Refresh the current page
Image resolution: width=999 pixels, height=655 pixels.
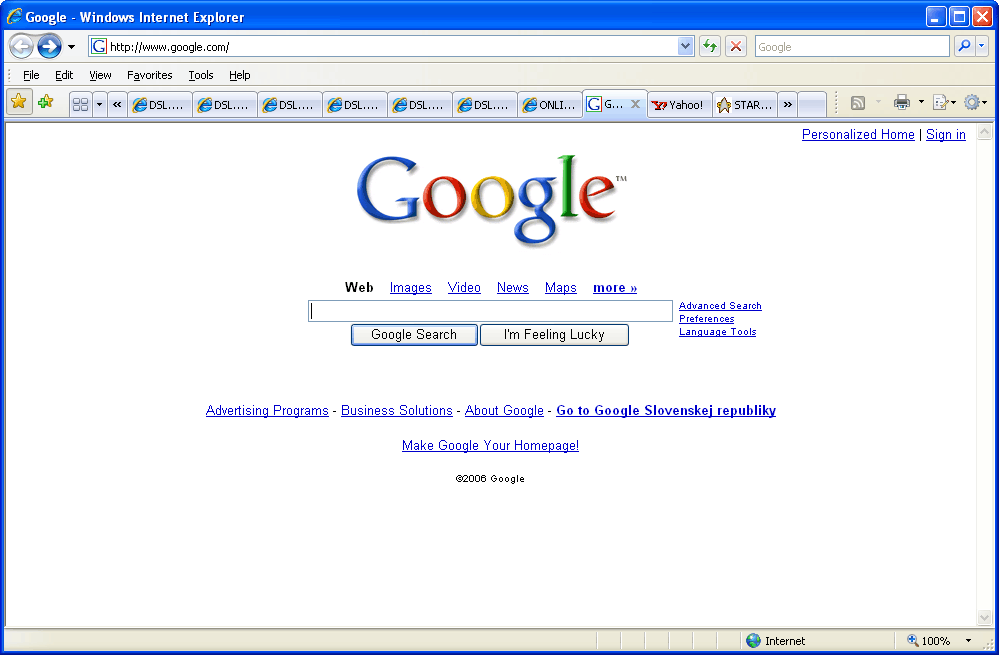[x=710, y=46]
